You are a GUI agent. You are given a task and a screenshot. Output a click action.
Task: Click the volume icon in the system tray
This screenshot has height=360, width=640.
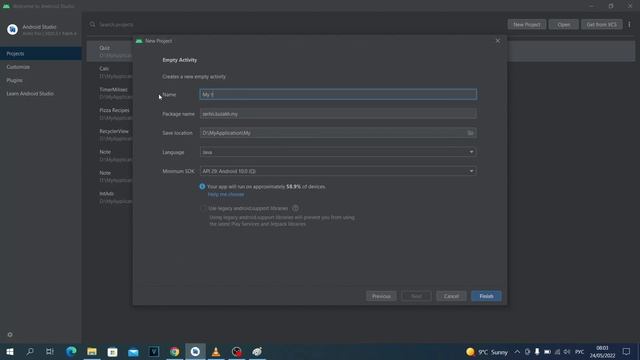(x=567, y=351)
